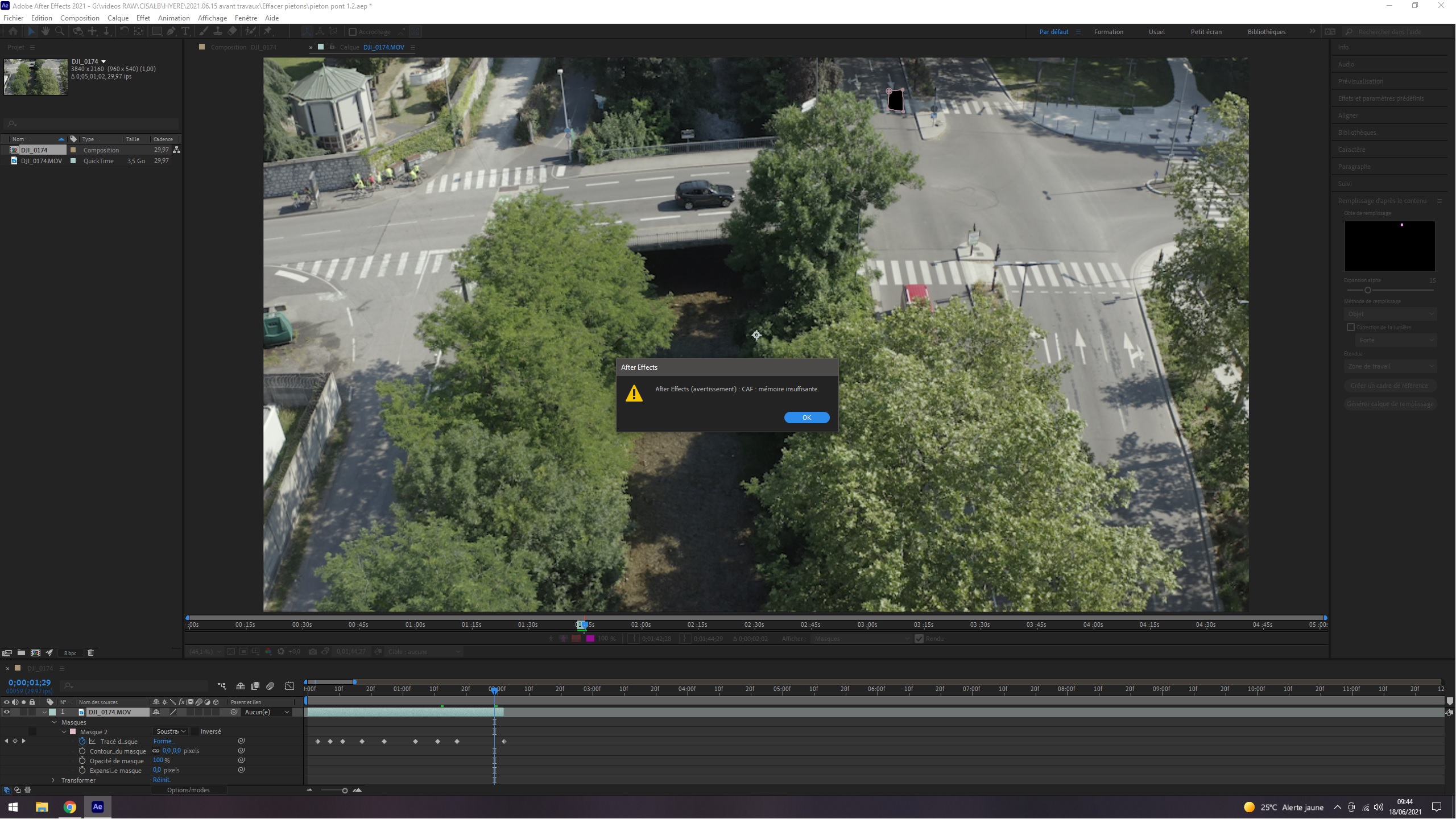Screen dimensions: 1456x819
Task: Click Réinit. to reset Transformer
Action: [x=162, y=780]
